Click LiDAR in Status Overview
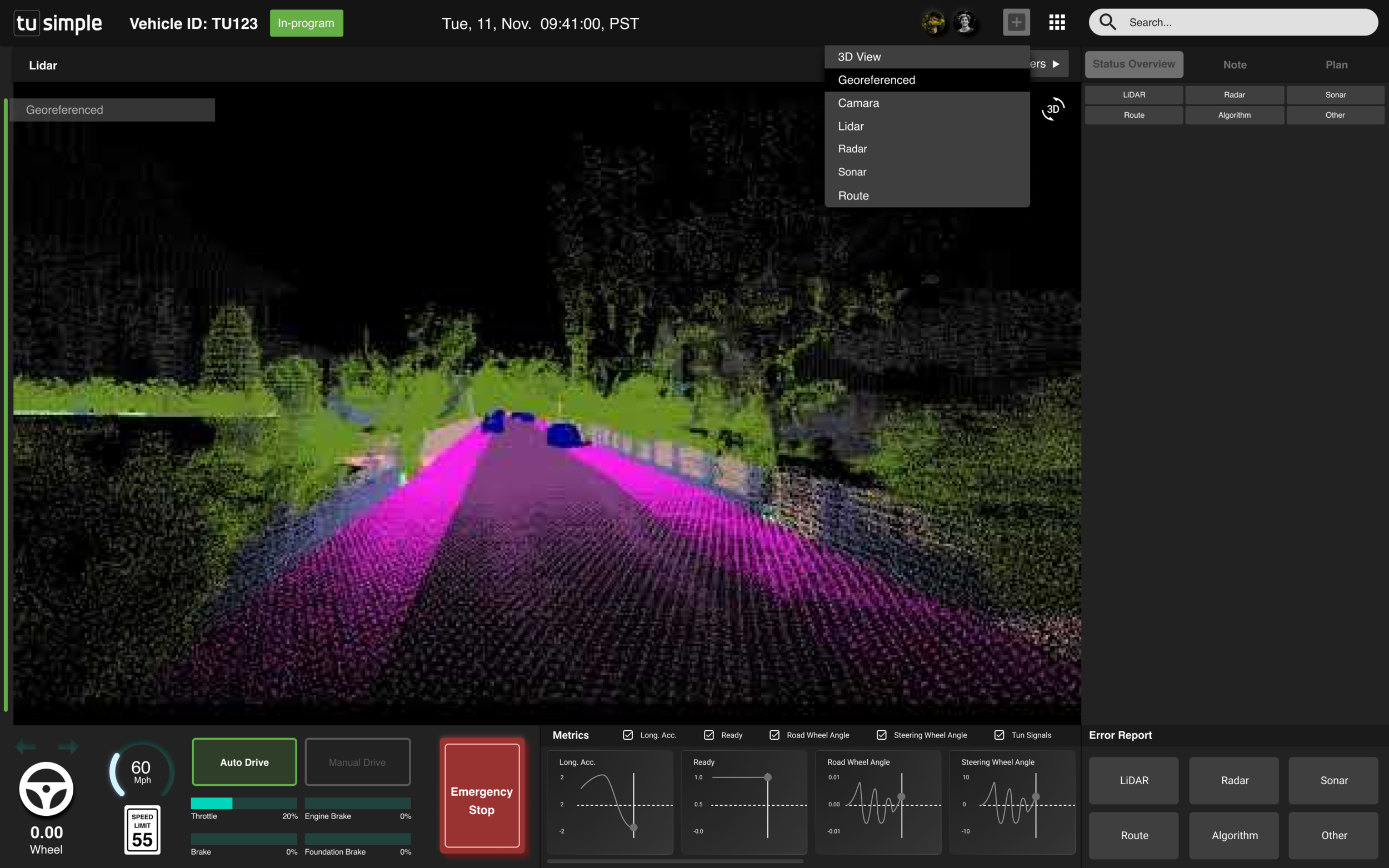 click(1133, 95)
